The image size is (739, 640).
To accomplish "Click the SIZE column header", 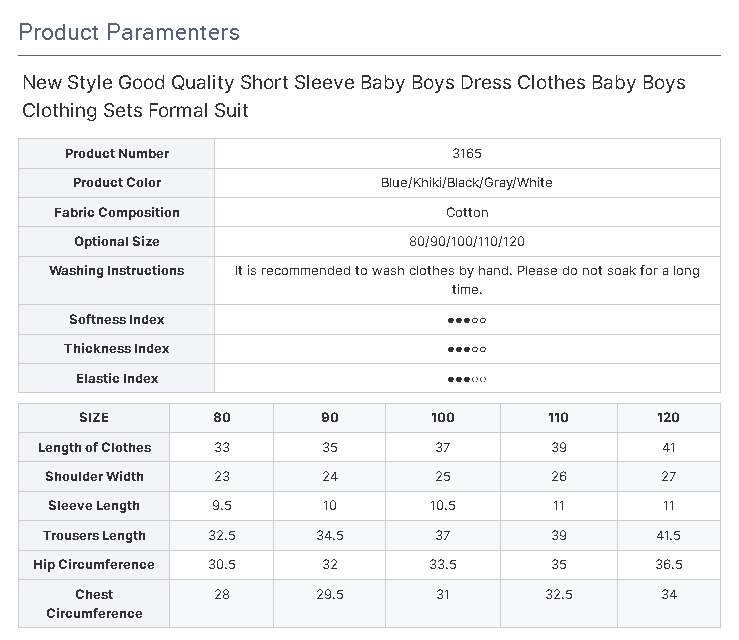I will (94, 418).
